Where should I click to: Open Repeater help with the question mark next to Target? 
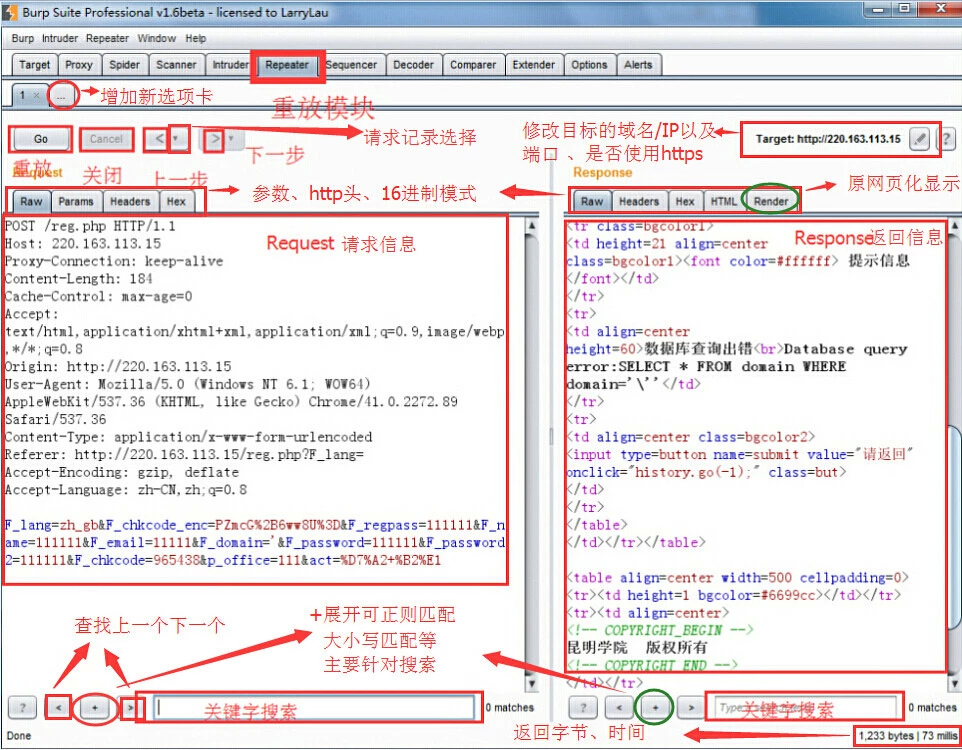click(x=947, y=139)
